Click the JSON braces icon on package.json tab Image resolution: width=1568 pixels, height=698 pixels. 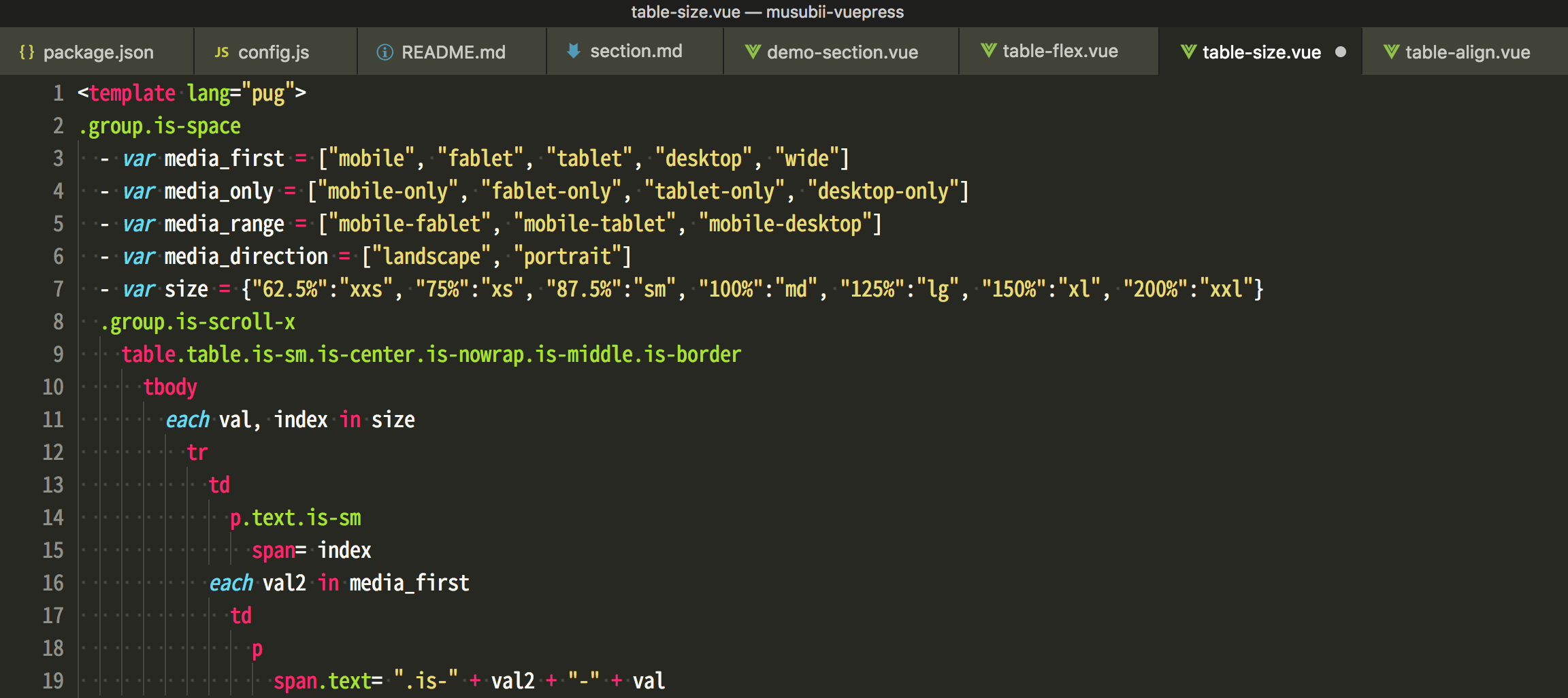click(28, 51)
